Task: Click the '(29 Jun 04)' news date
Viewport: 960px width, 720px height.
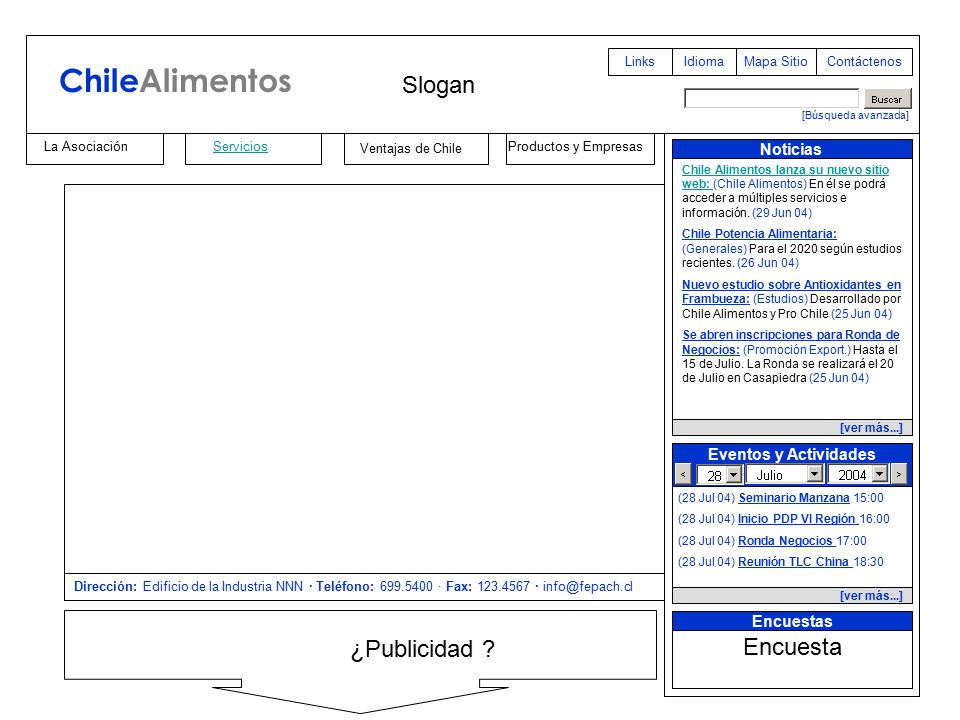Action: pos(782,213)
